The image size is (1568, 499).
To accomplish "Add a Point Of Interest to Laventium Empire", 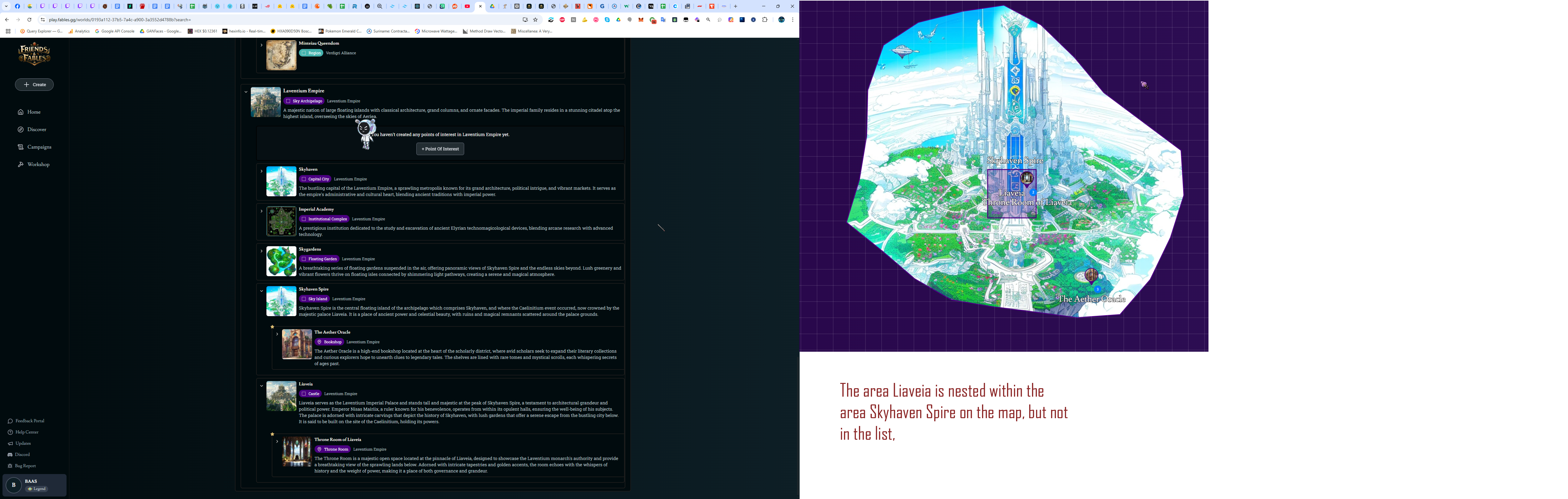I will tap(440, 149).
